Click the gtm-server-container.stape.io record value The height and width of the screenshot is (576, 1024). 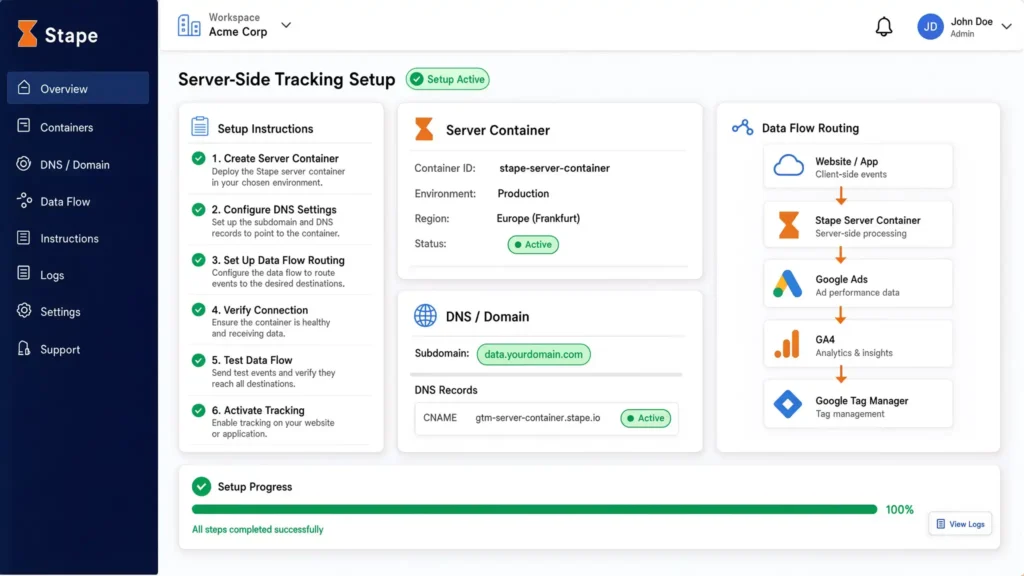[x=537, y=417]
